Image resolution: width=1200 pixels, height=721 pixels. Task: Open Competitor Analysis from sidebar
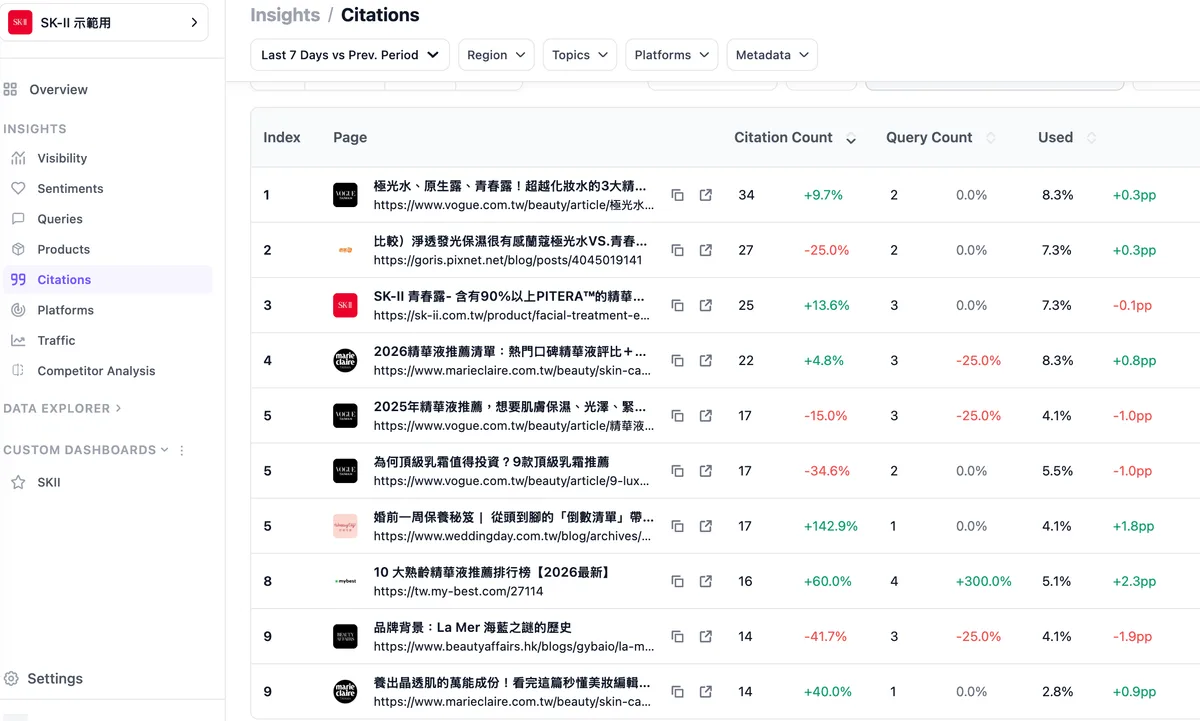click(96, 371)
